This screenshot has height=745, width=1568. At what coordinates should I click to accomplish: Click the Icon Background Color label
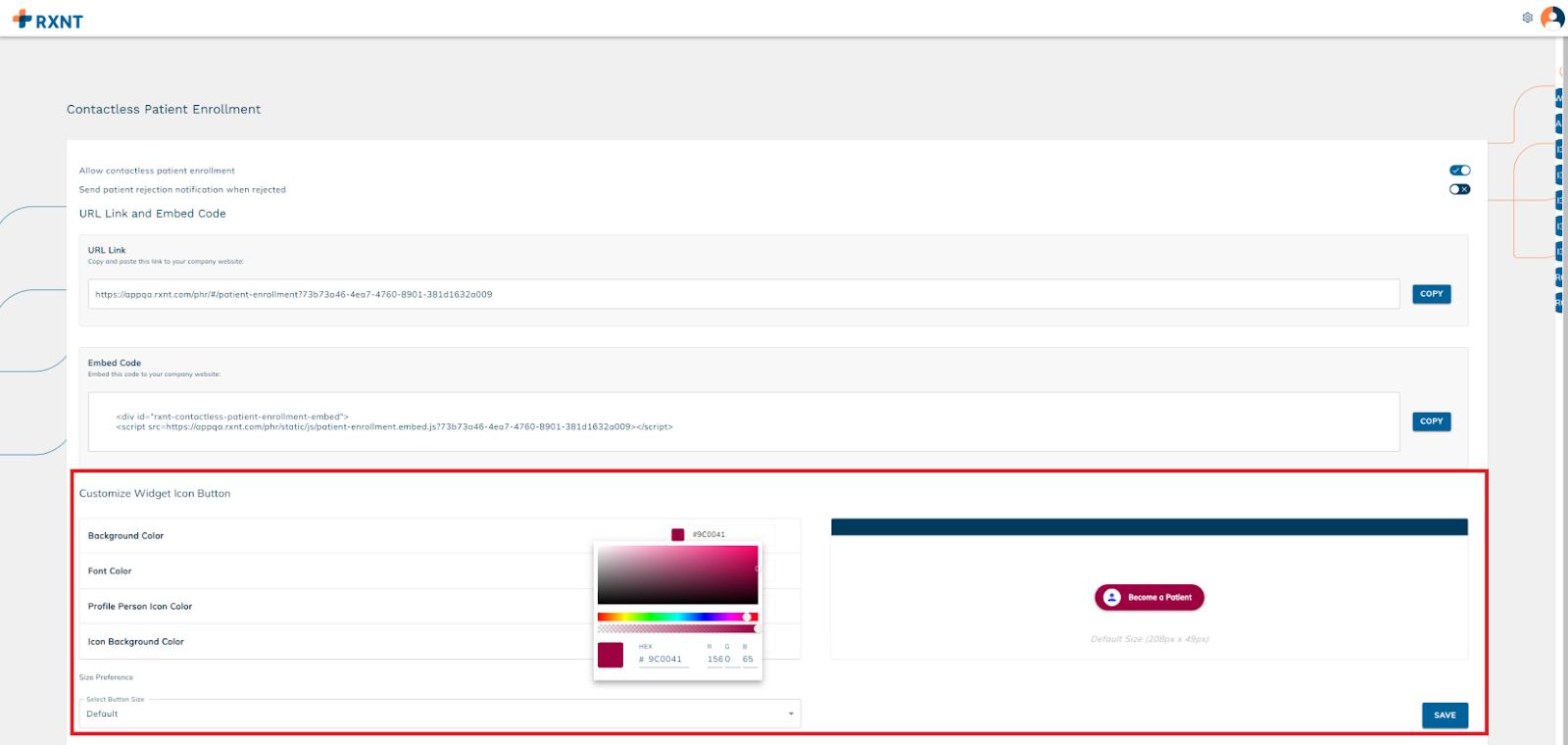136,641
